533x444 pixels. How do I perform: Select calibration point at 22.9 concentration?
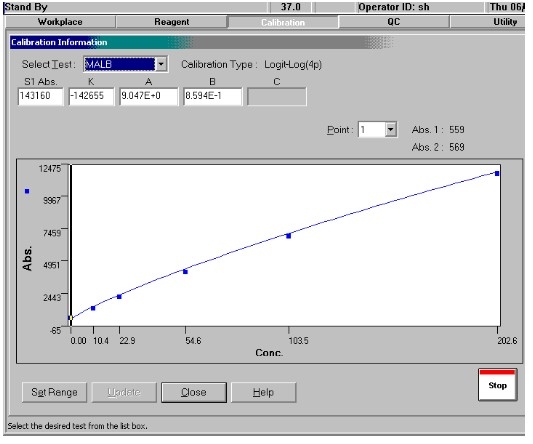(x=119, y=297)
